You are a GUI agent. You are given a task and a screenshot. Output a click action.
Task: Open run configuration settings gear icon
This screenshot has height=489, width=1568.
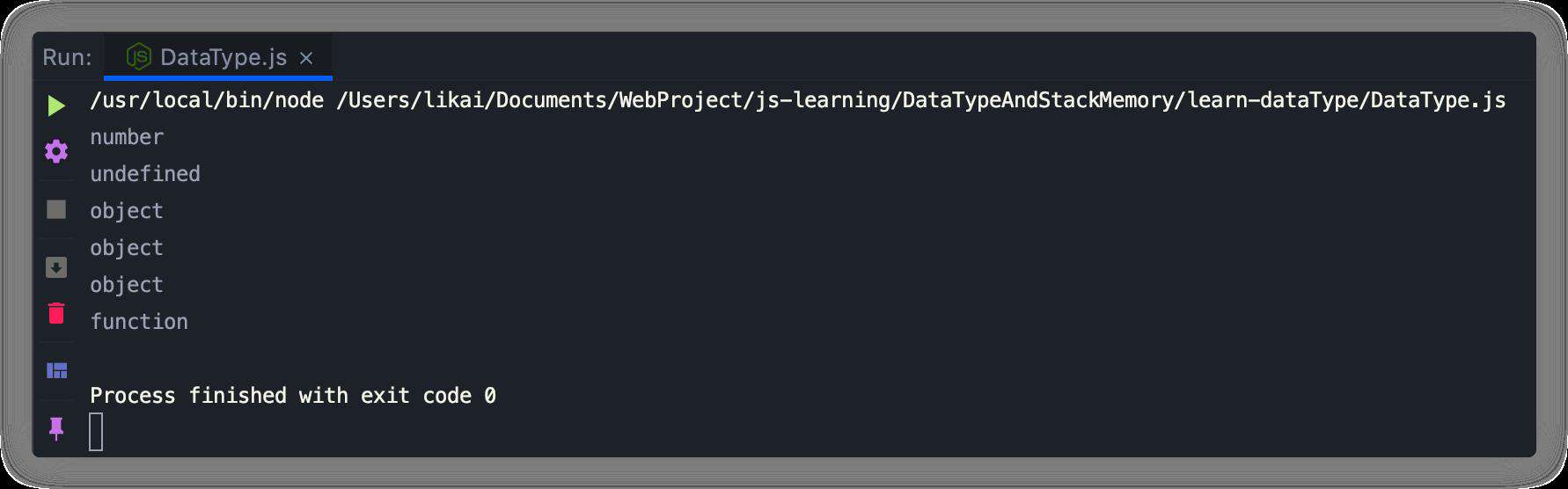56,151
